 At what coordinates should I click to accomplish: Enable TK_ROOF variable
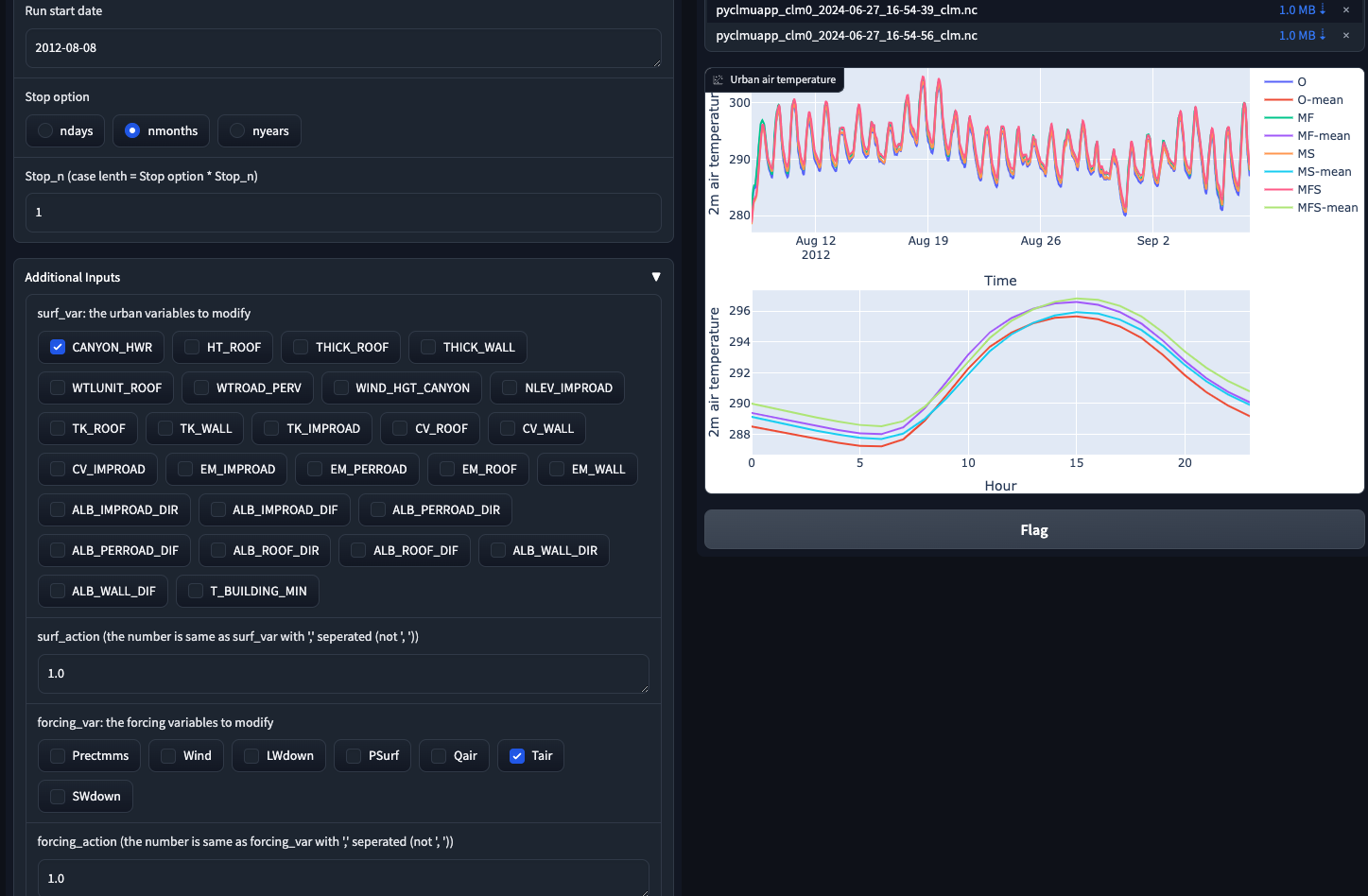(x=58, y=428)
